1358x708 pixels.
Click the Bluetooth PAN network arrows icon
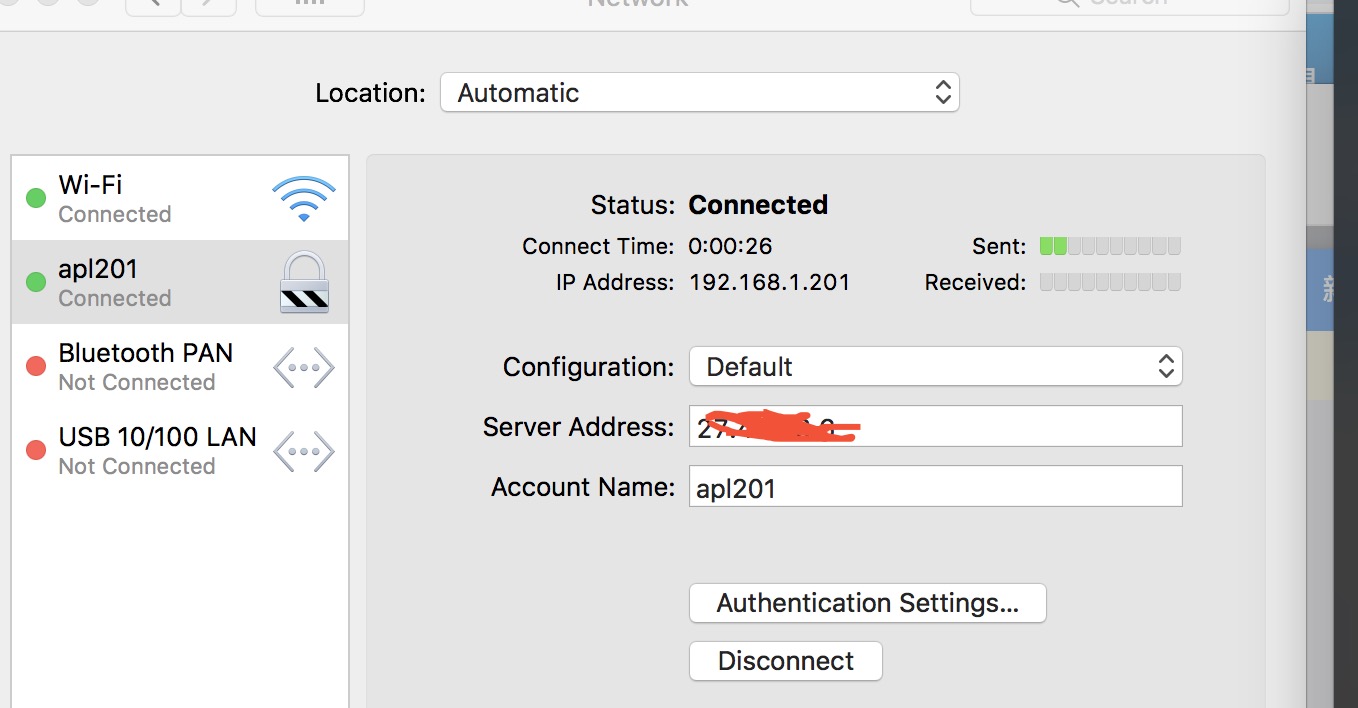[x=303, y=367]
